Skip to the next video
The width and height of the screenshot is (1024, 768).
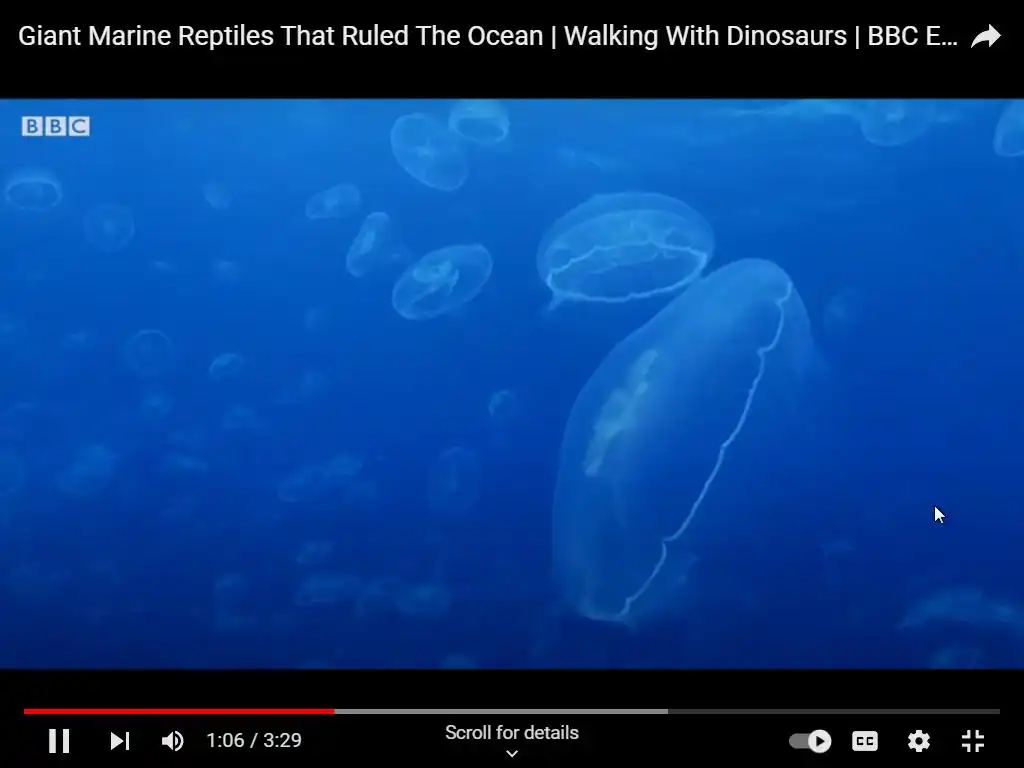120,741
